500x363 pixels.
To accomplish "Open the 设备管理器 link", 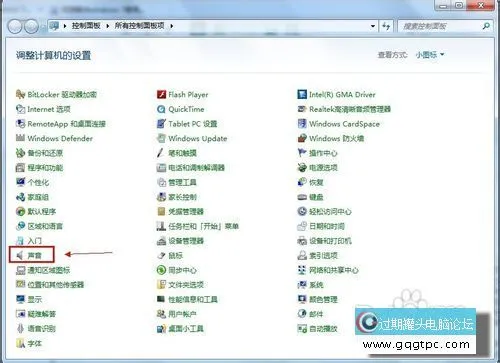I will [x=186, y=241].
